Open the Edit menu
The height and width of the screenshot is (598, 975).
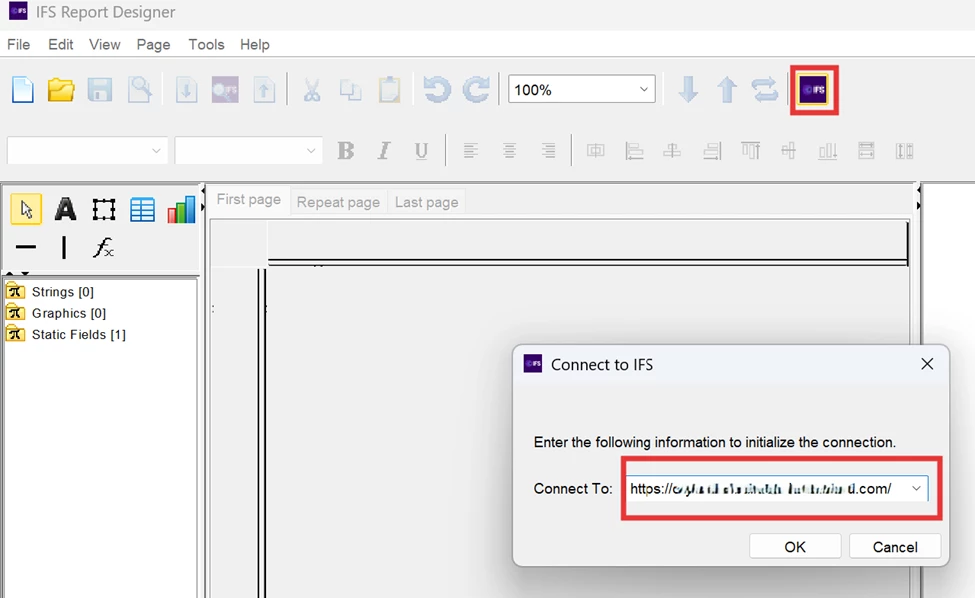pyautogui.click(x=60, y=45)
